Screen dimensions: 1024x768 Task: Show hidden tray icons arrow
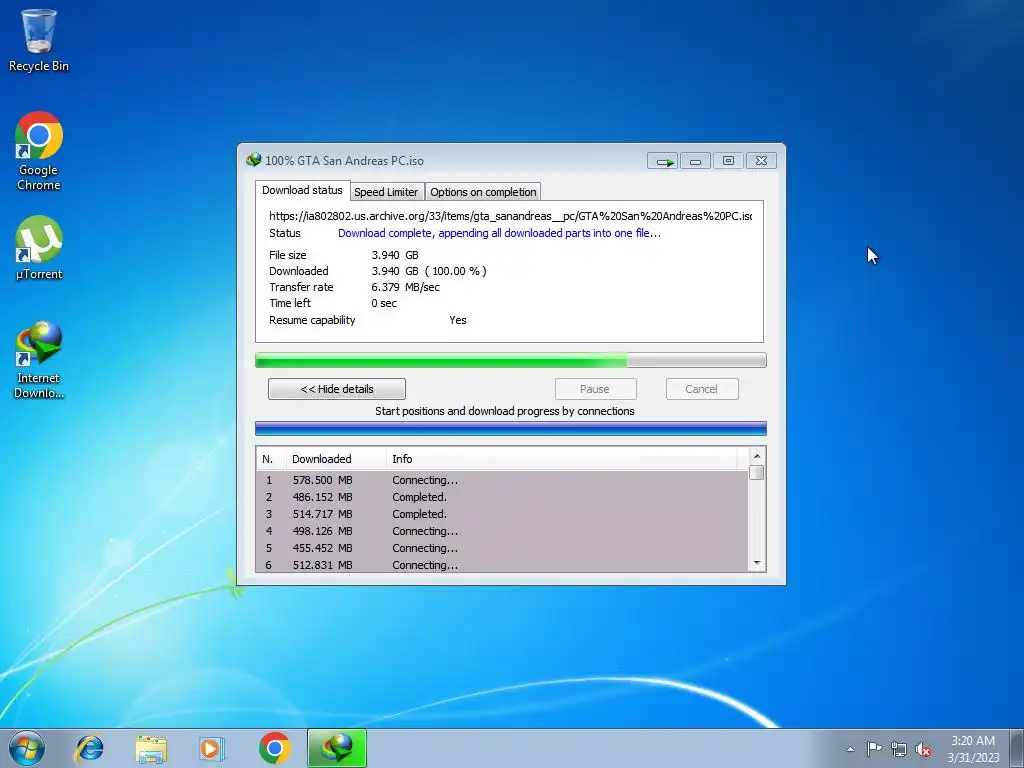click(850, 749)
